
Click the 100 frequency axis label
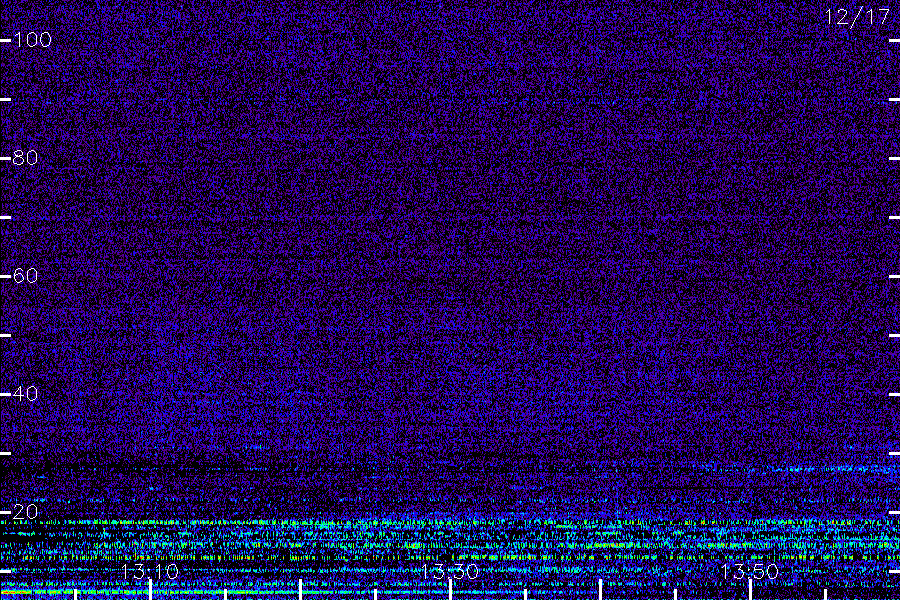point(32,40)
